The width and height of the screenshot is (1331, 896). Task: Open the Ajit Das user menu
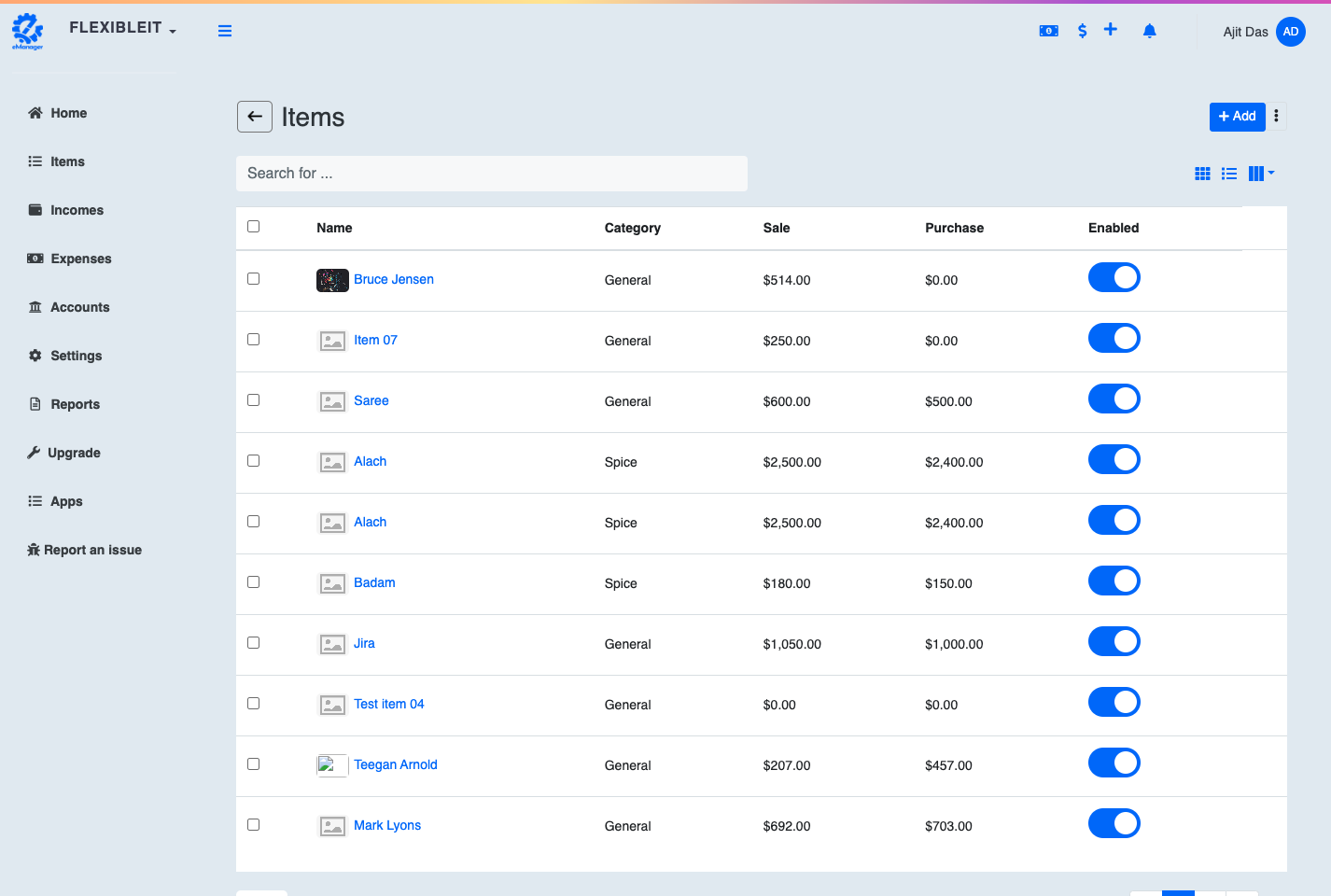(1263, 32)
